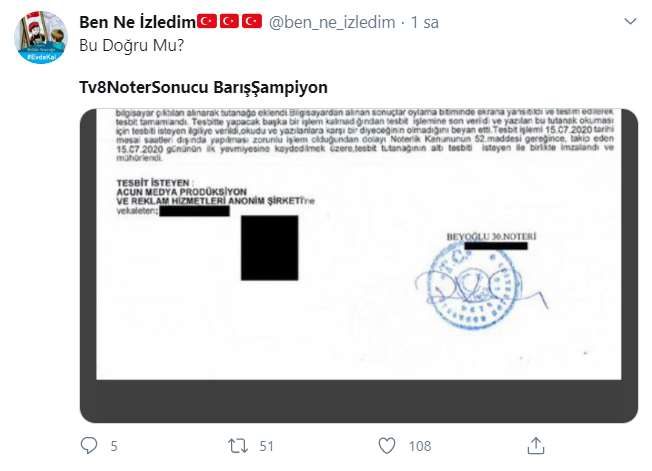Retweet using the retweet arrows icon
Image resolution: width=652 pixels, height=471 pixels.
[x=238, y=446]
